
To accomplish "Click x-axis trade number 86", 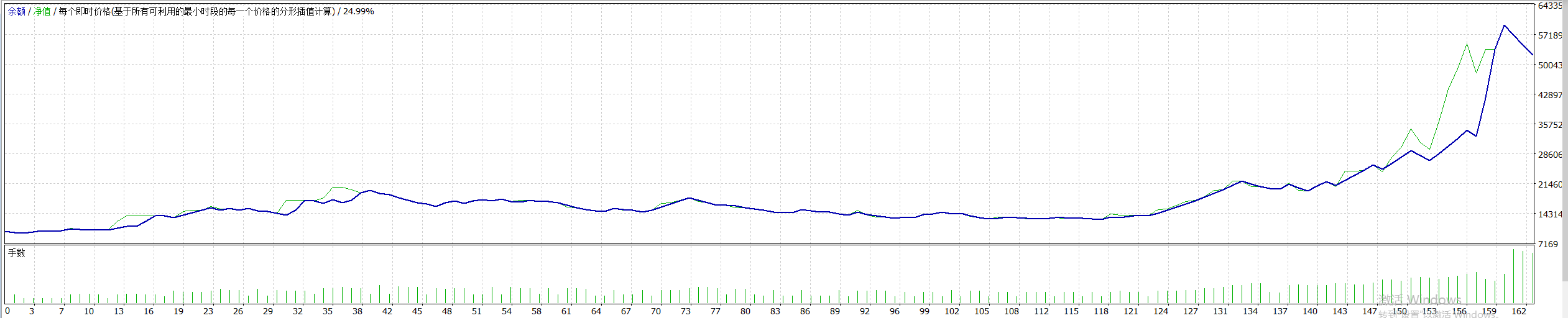I will pyautogui.click(x=805, y=311).
